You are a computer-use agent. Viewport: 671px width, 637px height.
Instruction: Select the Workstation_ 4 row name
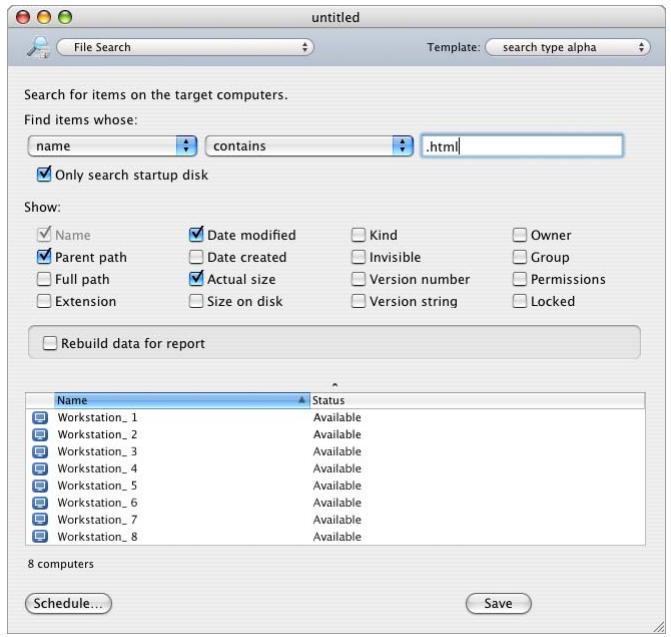tap(97, 468)
